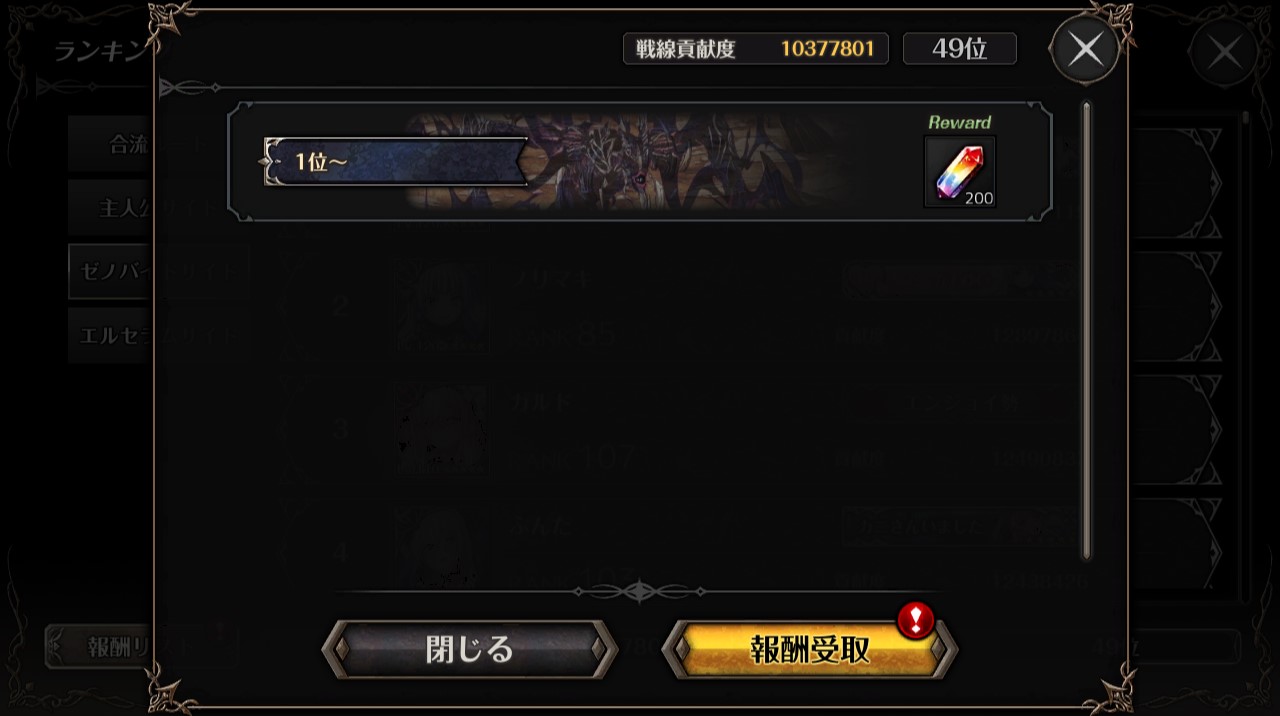
Task: Close the reward dialog with X
Action: [x=1085, y=49]
